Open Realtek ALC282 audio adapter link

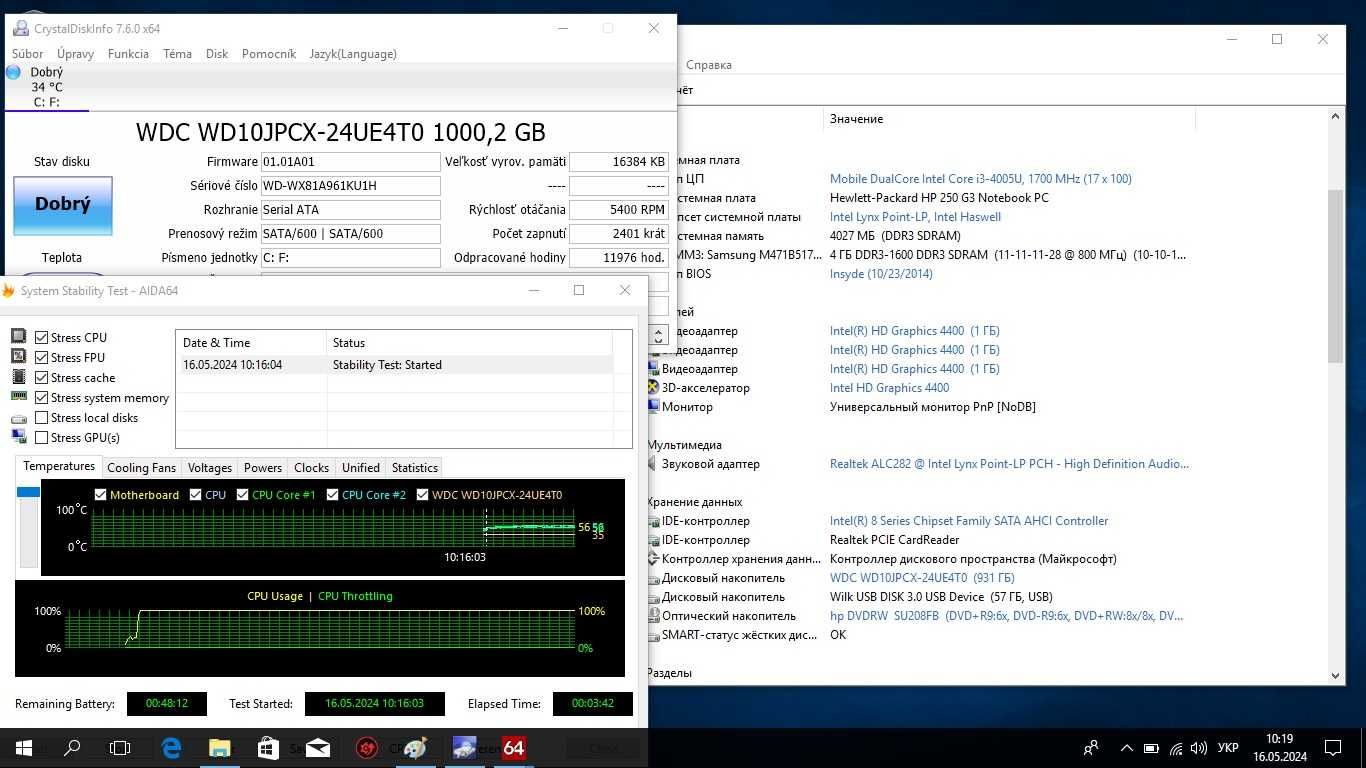[1009, 464]
